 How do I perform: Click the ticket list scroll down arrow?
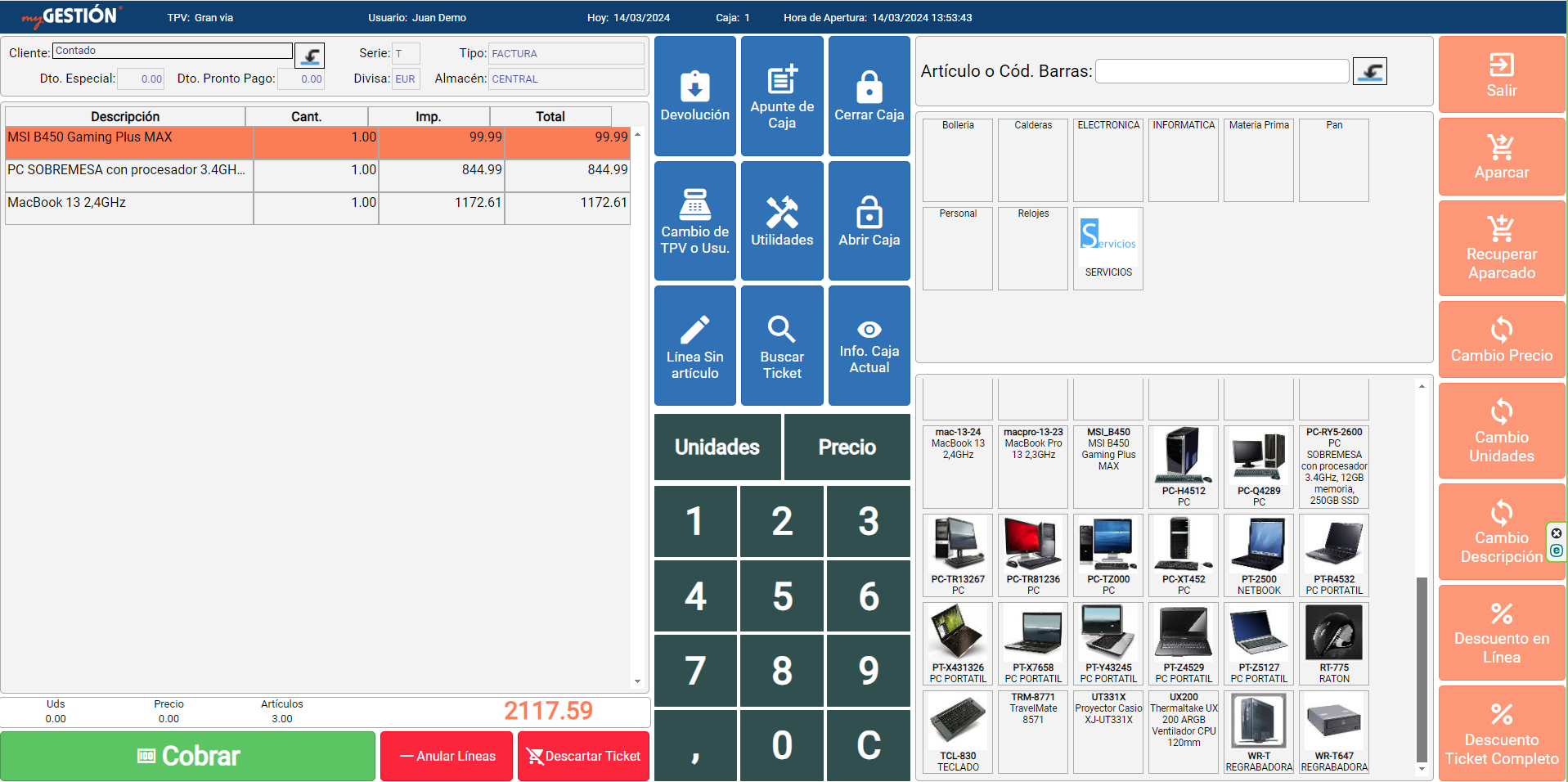click(x=637, y=681)
